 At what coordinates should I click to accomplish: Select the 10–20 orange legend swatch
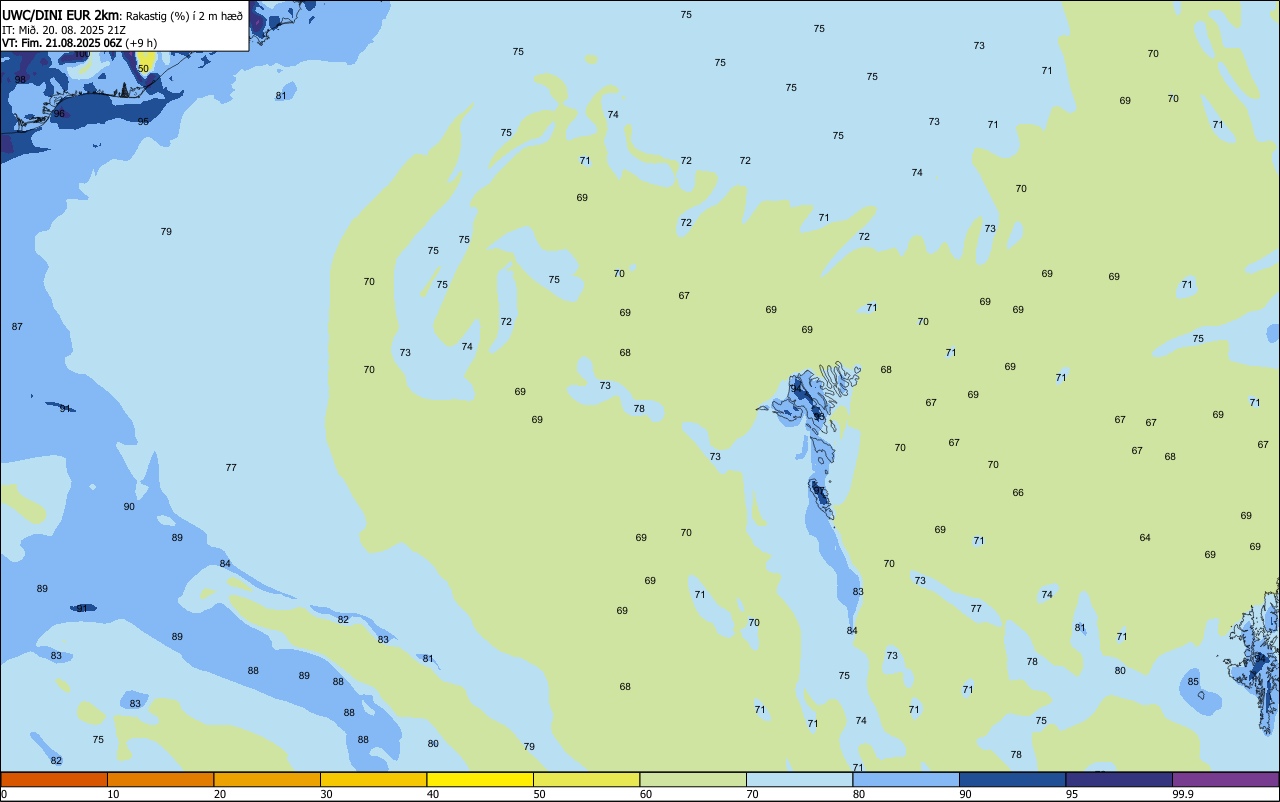point(160,779)
